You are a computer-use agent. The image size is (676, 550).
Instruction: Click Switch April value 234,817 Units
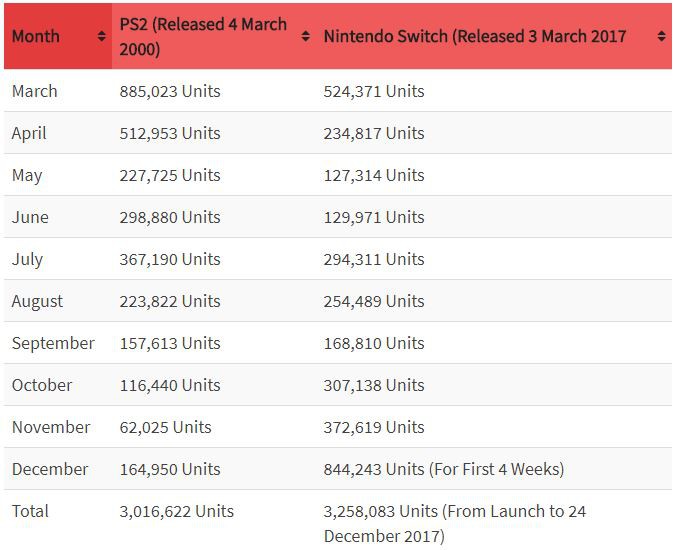tap(374, 133)
